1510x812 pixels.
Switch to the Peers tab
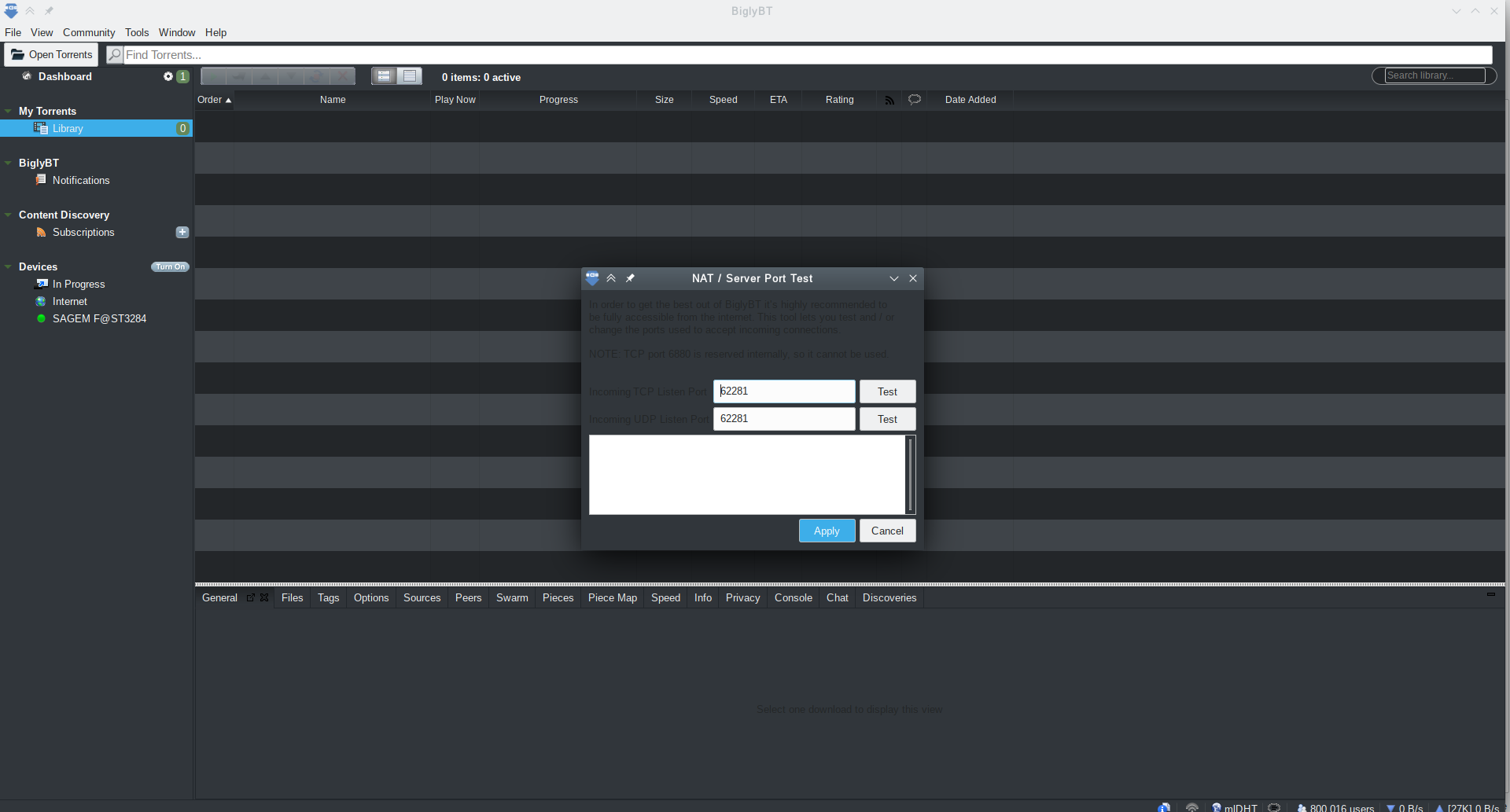[468, 597]
